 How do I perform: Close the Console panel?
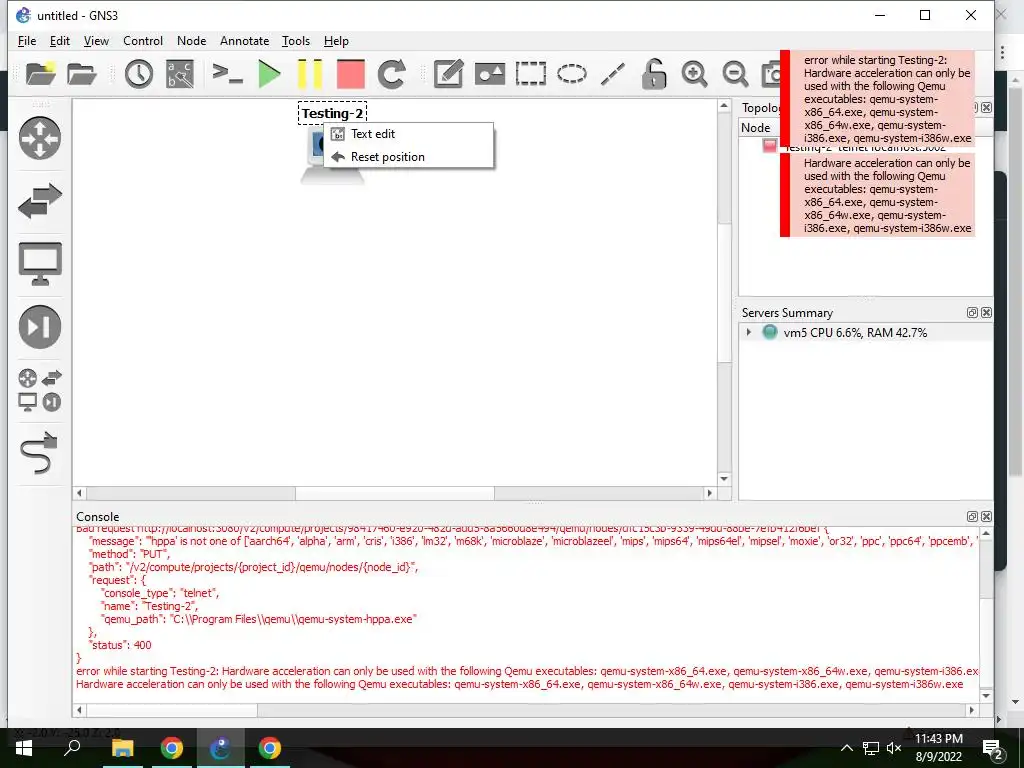(986, 517)
